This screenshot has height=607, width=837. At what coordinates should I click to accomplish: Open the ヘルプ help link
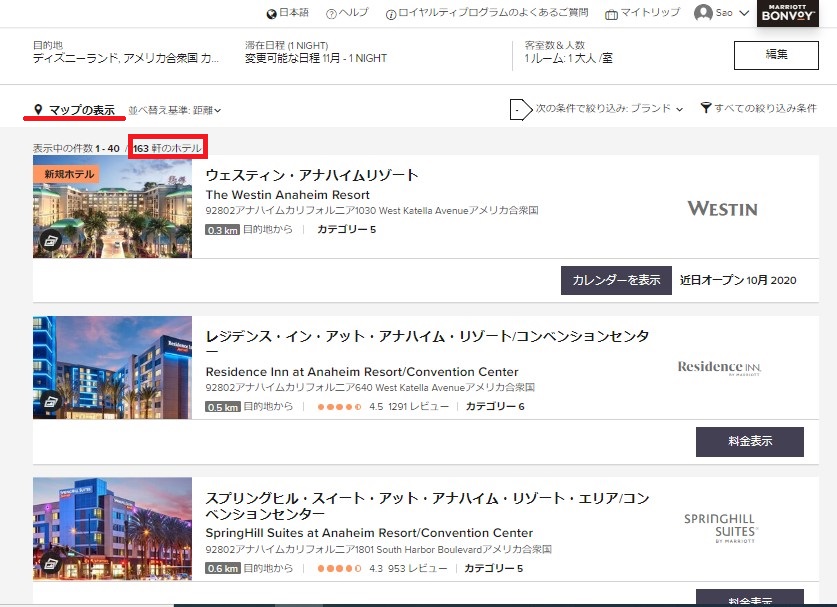[353, 13]
